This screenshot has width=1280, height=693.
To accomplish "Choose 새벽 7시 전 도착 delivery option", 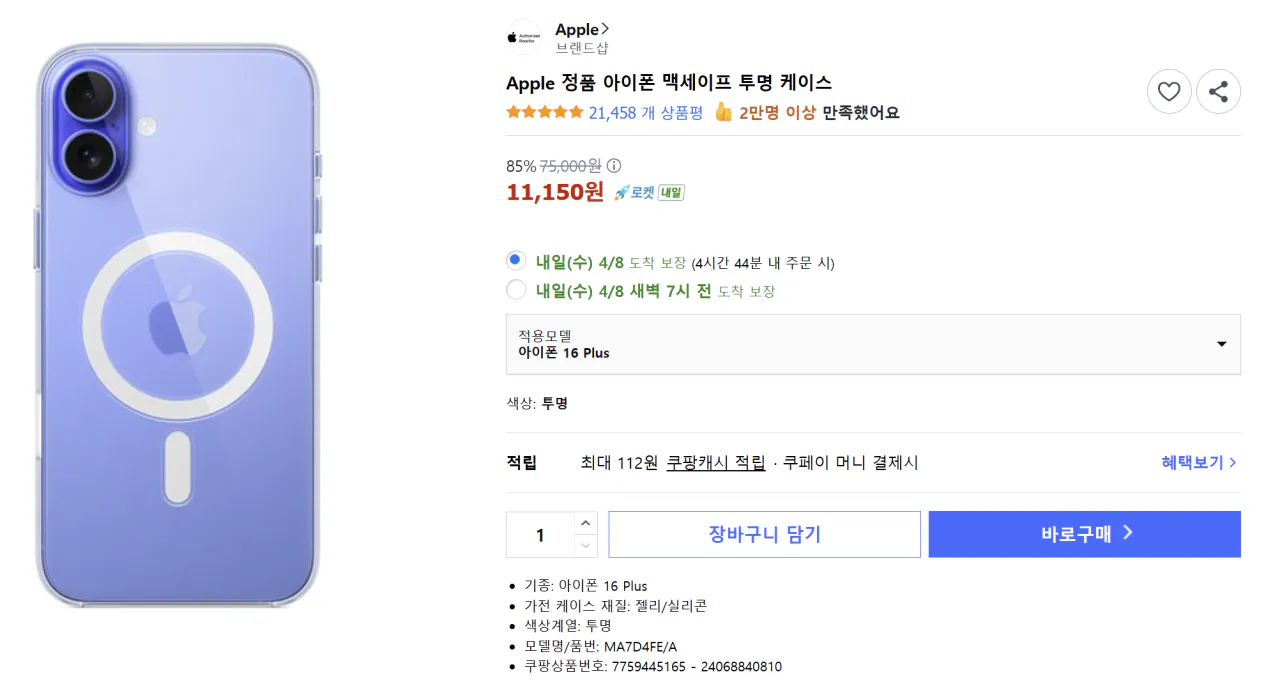I will (516, 290).
